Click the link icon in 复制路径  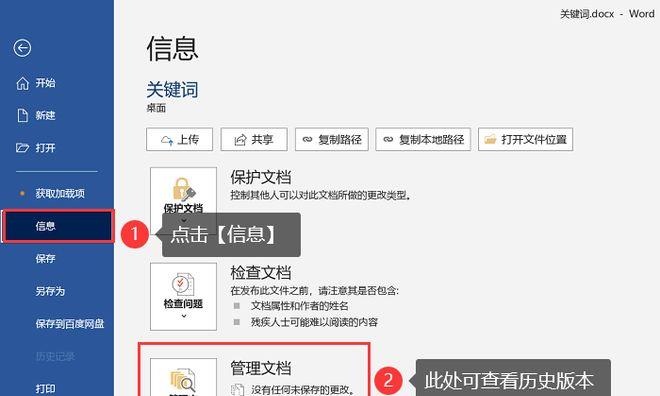click(x=307, y=139)
